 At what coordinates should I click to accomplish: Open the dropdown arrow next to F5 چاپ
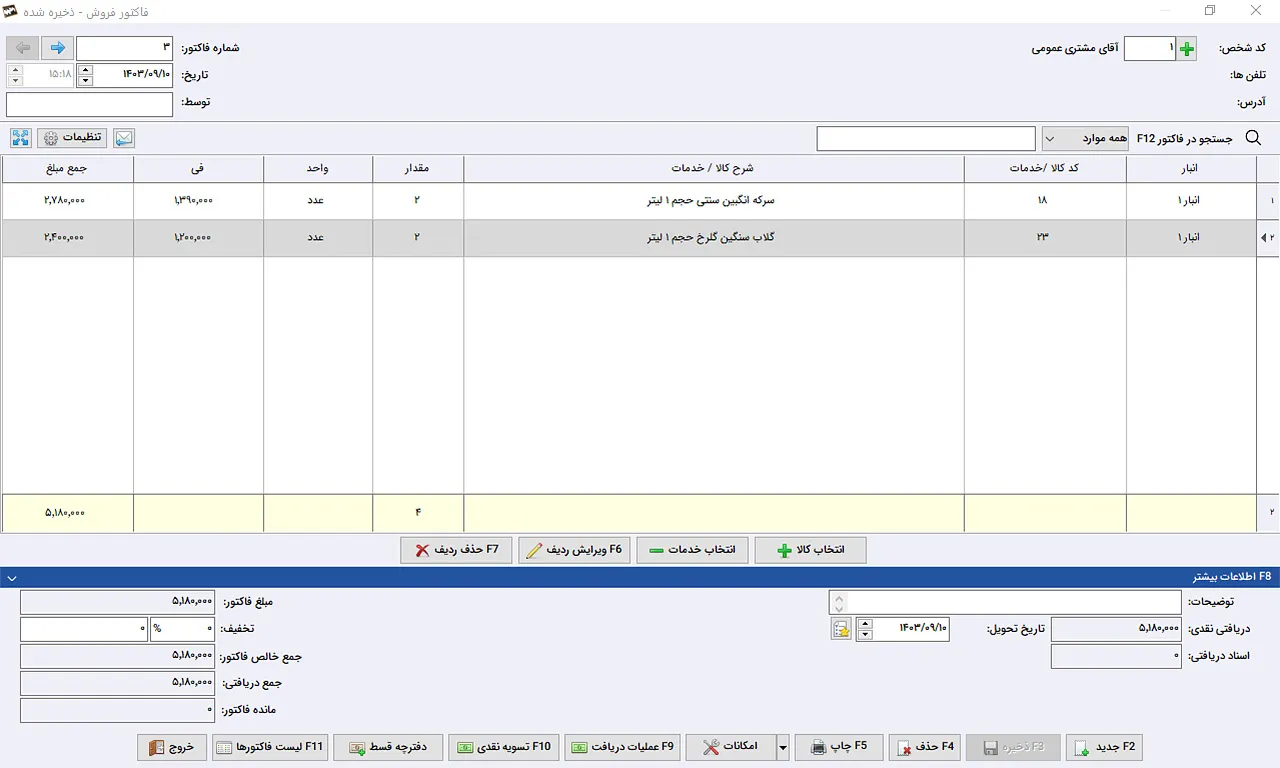pyautogui.click(x=783, y=747)
